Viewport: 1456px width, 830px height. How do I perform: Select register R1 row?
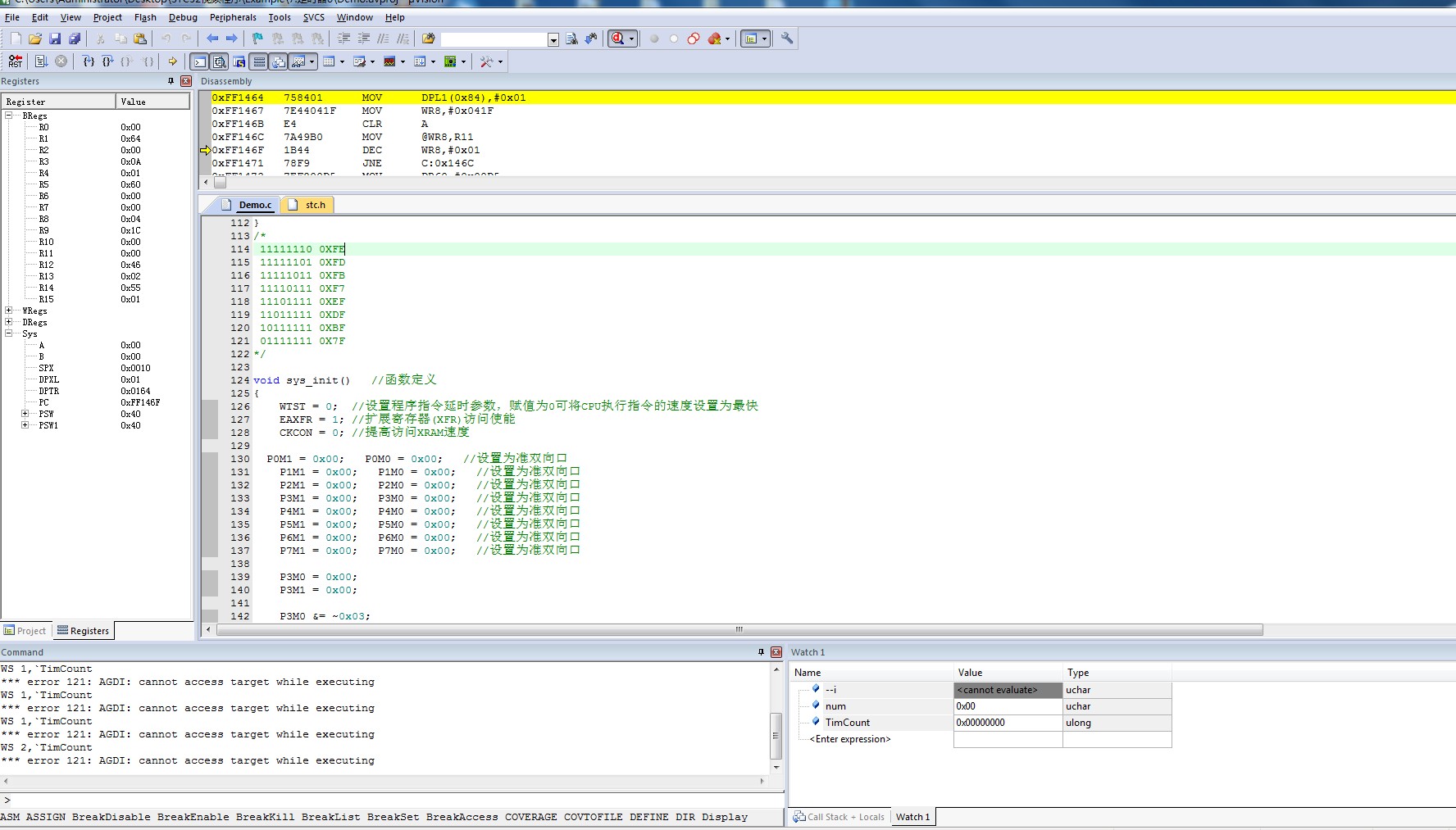tap(96, 138)
